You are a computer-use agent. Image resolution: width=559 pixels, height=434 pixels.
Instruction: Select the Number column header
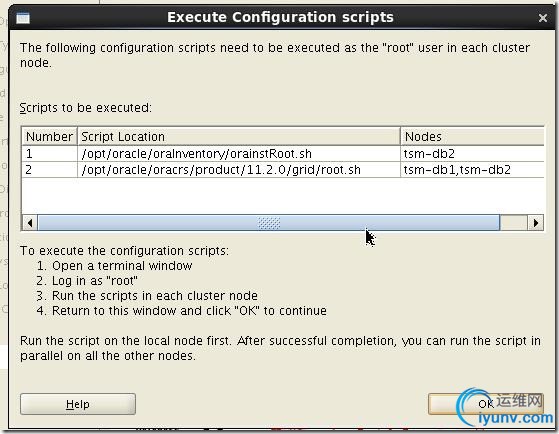tap(50, 137)
